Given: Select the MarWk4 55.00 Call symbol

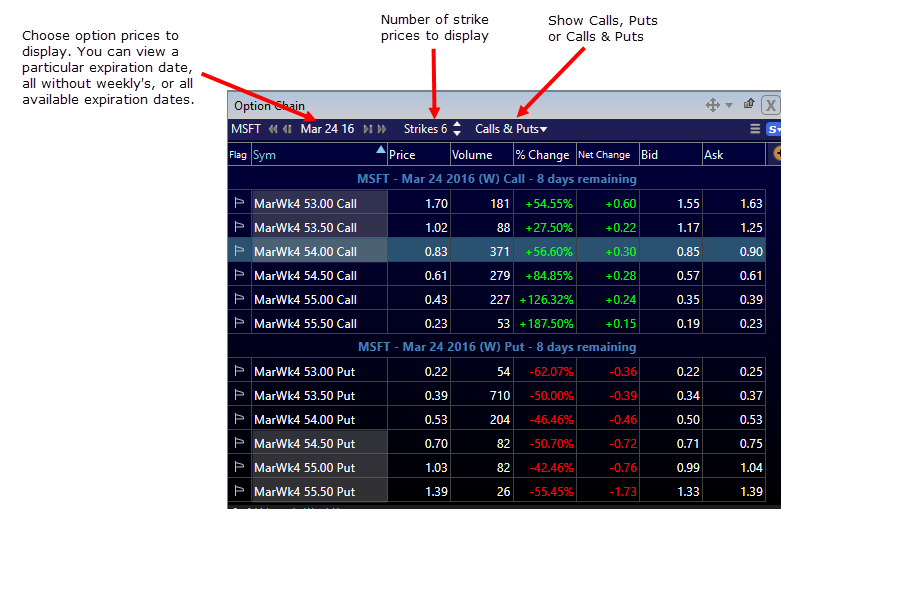Looking at the screenshot, I should 319,300.
